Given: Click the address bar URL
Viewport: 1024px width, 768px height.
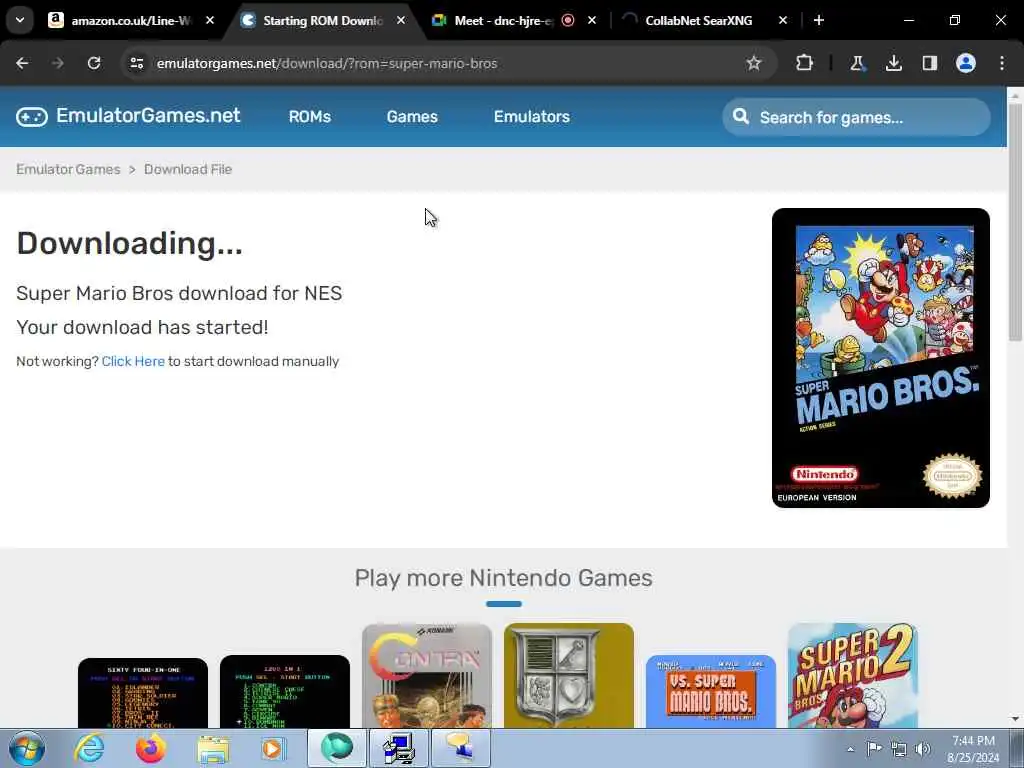Looking at the screenshot, I should pos(327,63).
